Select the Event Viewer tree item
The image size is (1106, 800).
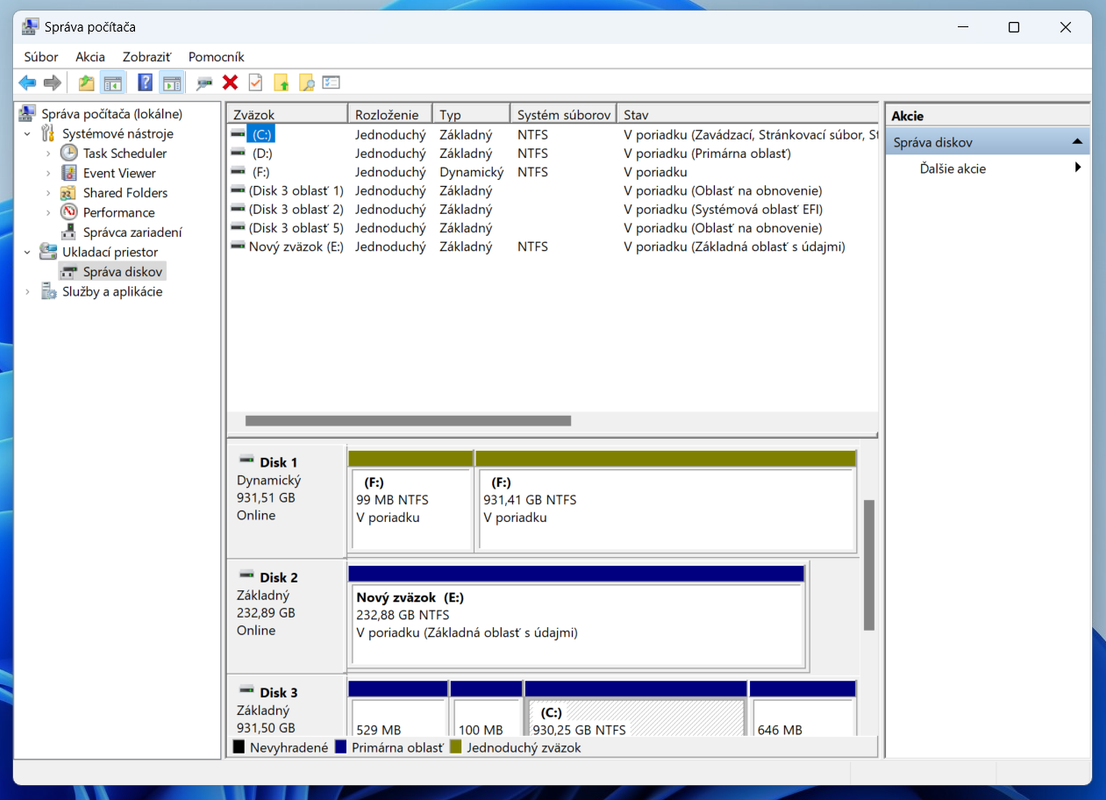[118, 173]
